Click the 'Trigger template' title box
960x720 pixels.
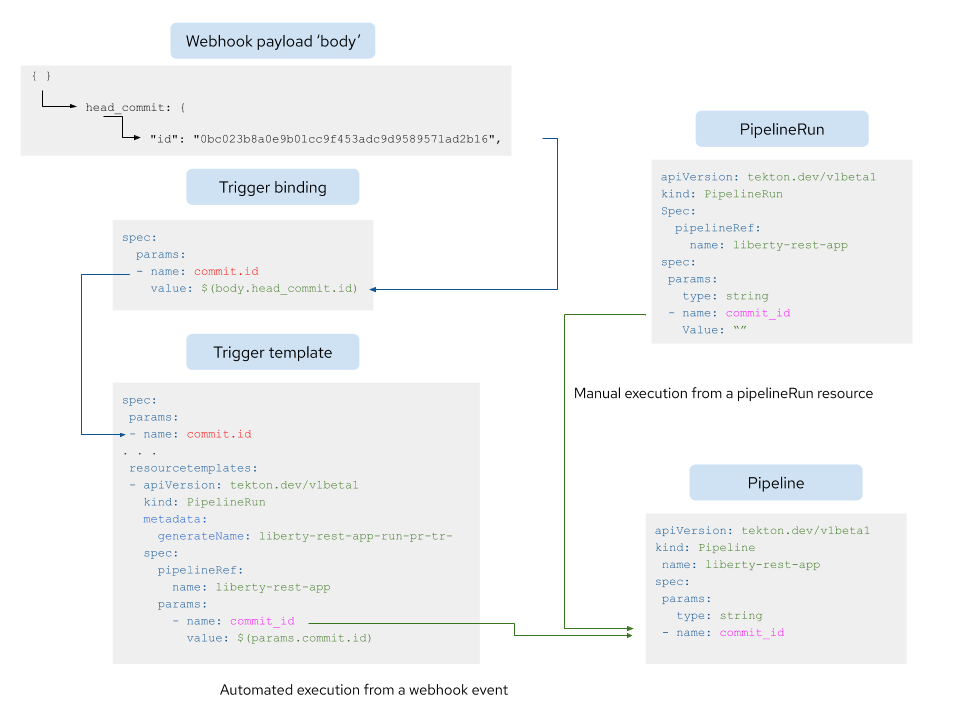tap(272, 351)
